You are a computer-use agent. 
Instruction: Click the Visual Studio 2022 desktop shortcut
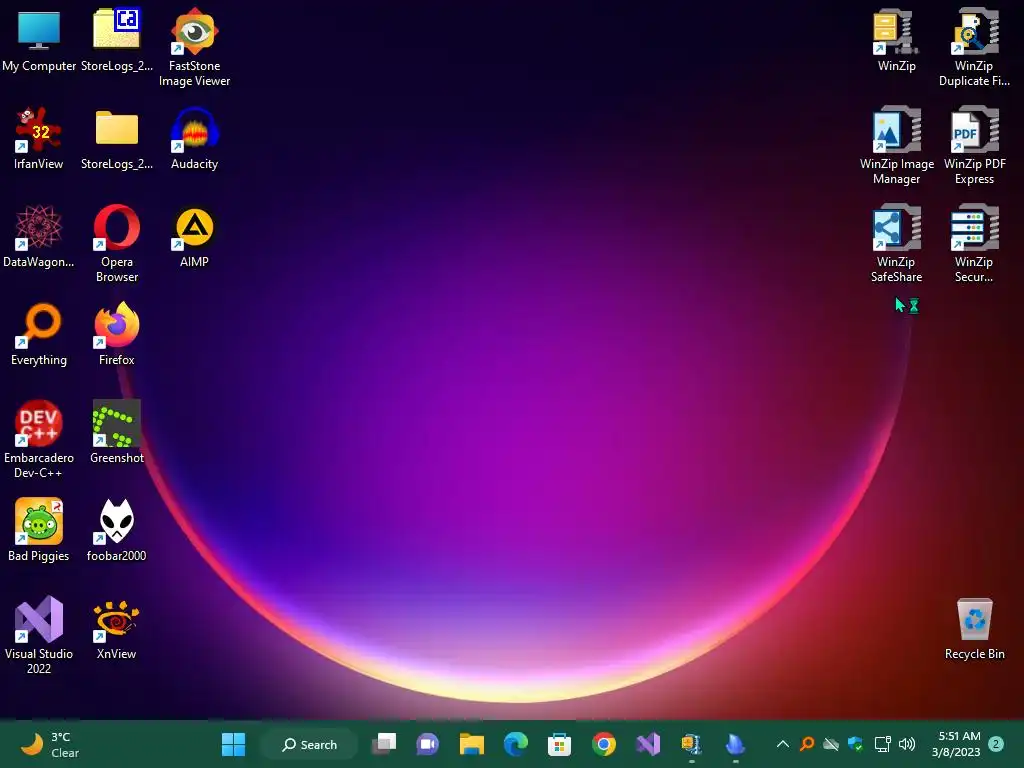(x=39, y=635)
